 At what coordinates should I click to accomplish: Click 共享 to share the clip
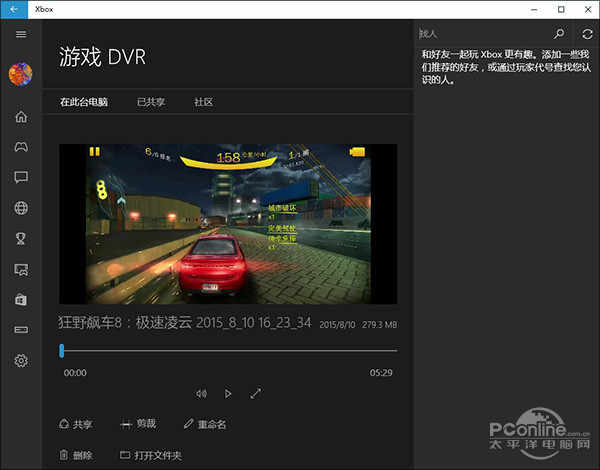tap(76, 424)
